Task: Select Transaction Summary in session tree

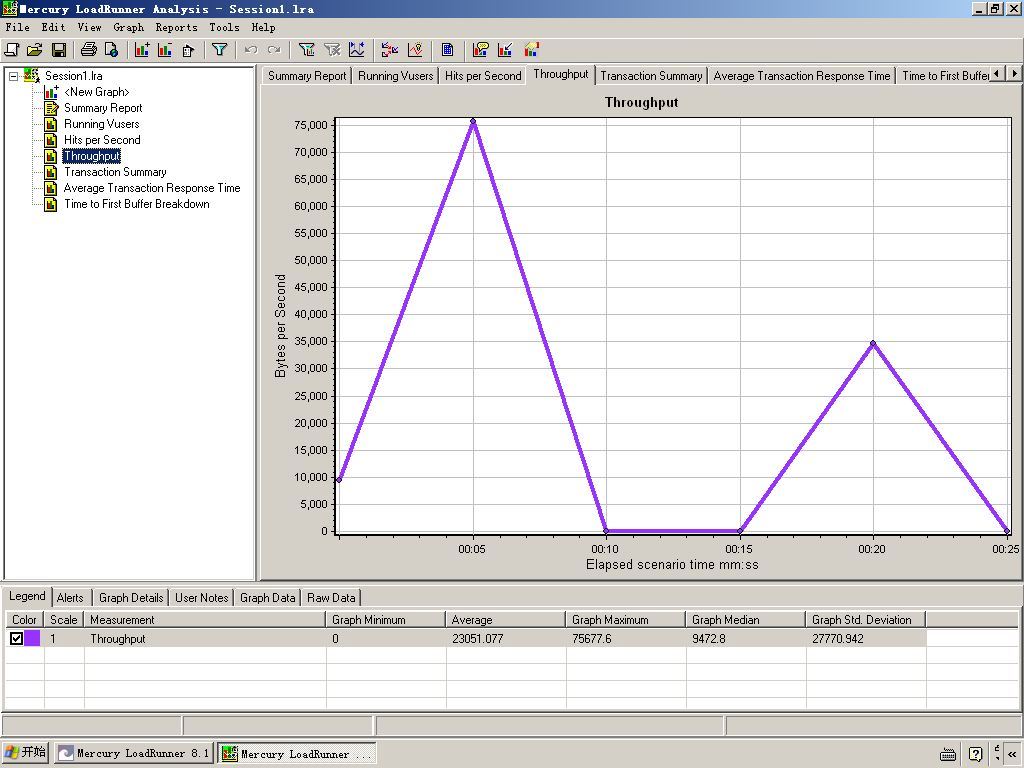Action: pyautogui.click(x=115, y=172)
